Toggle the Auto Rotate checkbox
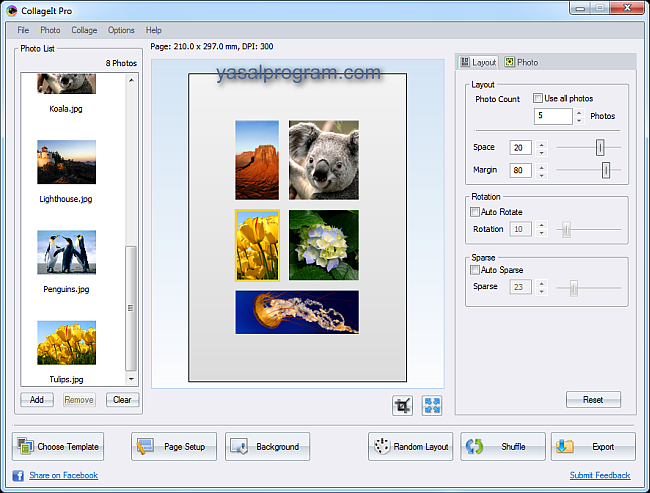Image resolution: width=650 pixels, height=493 pixels. [475, 212]
